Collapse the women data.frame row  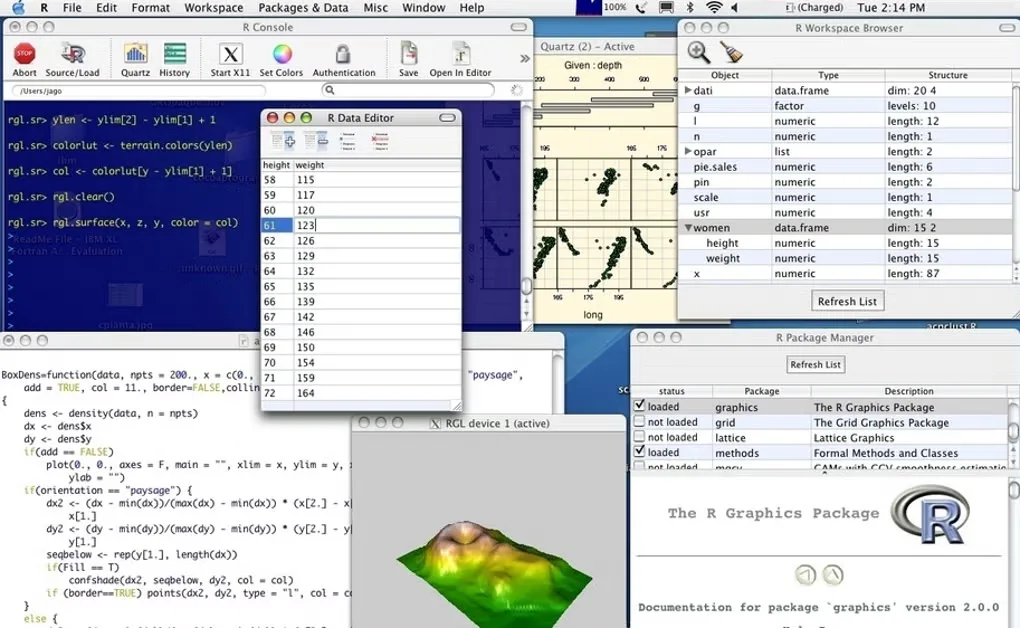(x=688, y=228)
